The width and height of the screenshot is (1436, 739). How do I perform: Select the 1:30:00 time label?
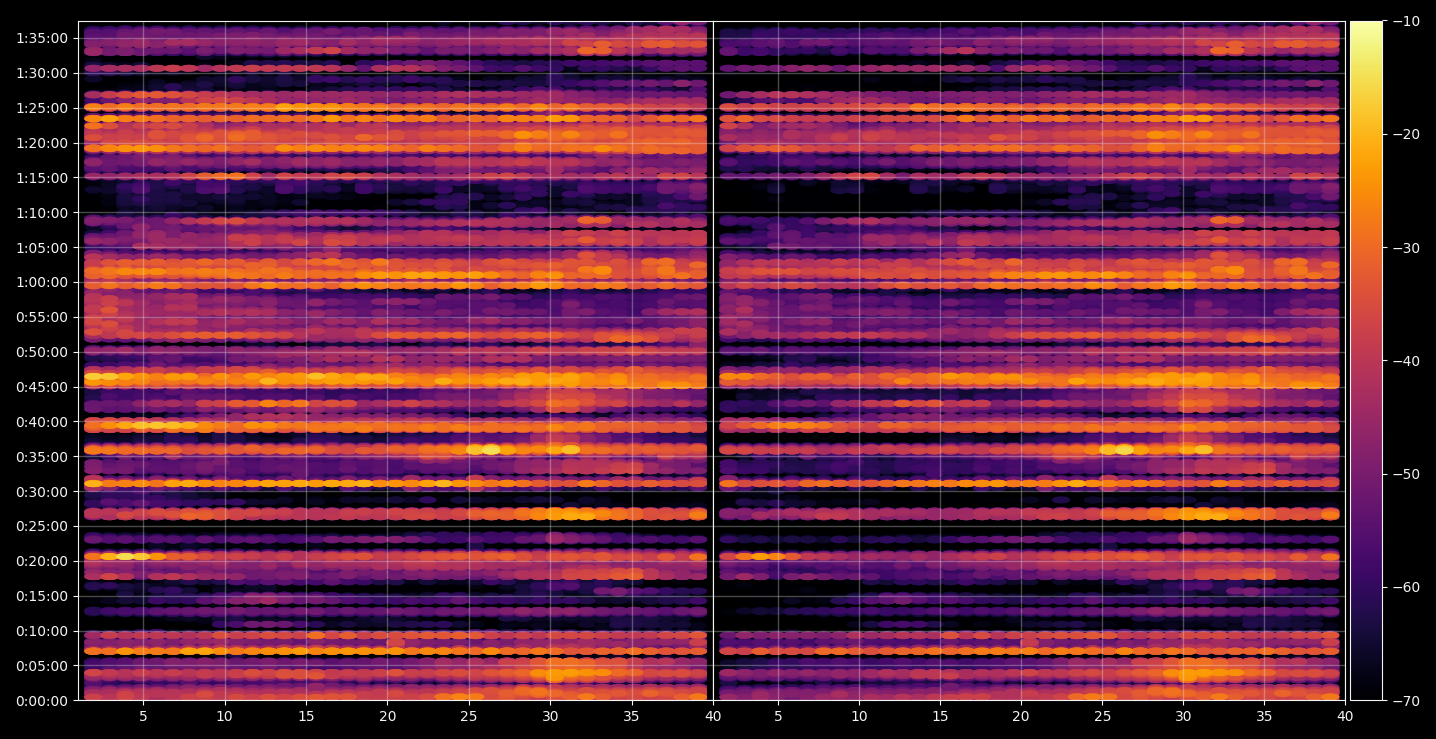[42, 73]
